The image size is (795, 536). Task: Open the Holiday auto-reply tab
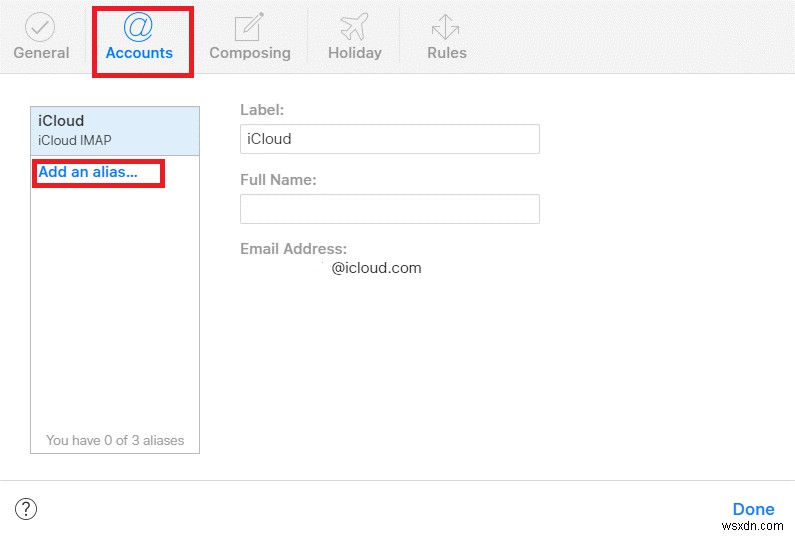click(x=354, y=36)
